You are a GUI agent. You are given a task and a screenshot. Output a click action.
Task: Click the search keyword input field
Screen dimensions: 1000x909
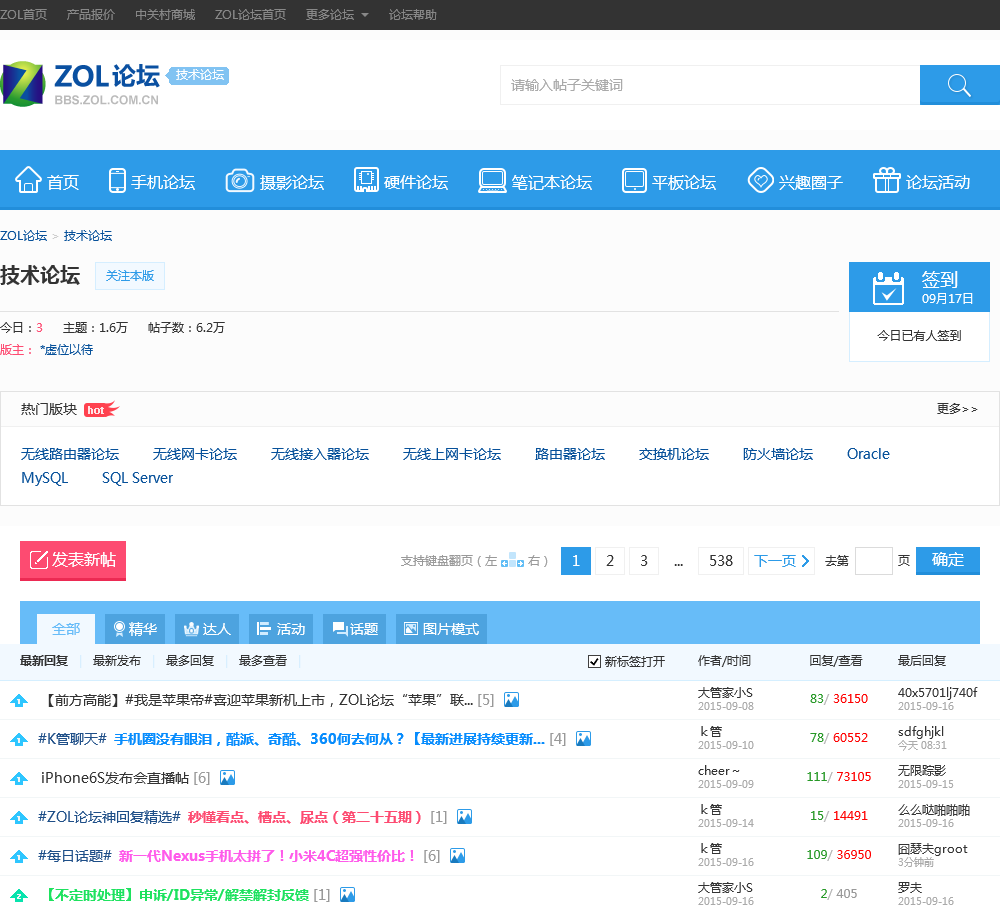(x=710, y=85)
